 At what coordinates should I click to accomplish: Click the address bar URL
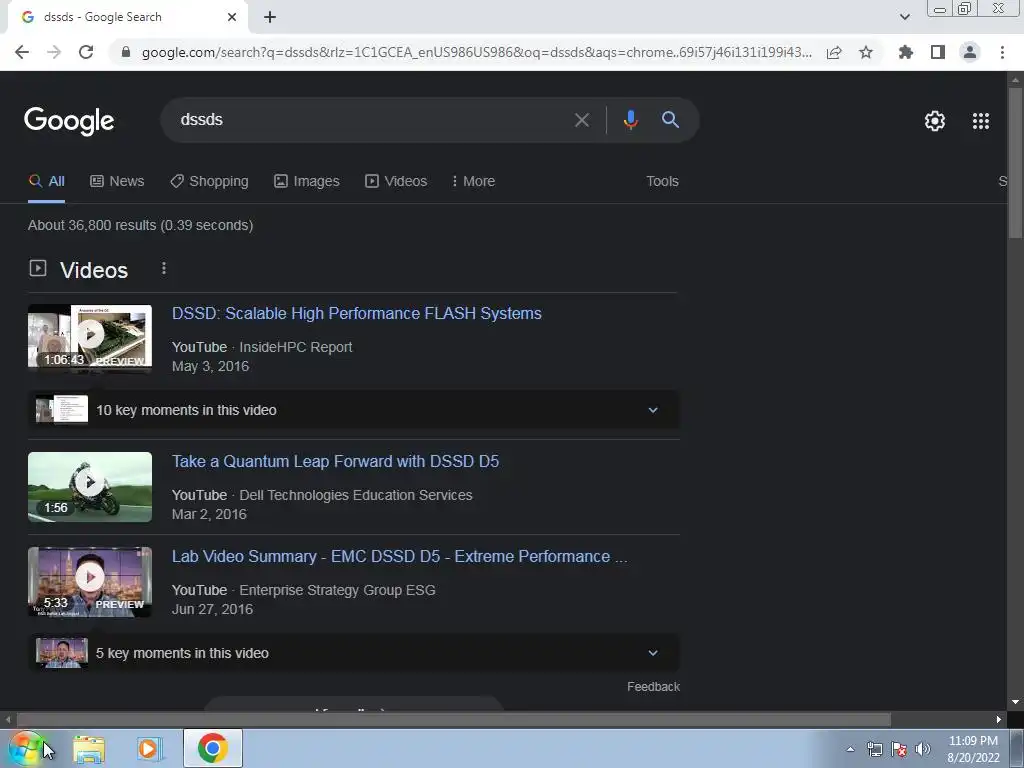[477, 52]
